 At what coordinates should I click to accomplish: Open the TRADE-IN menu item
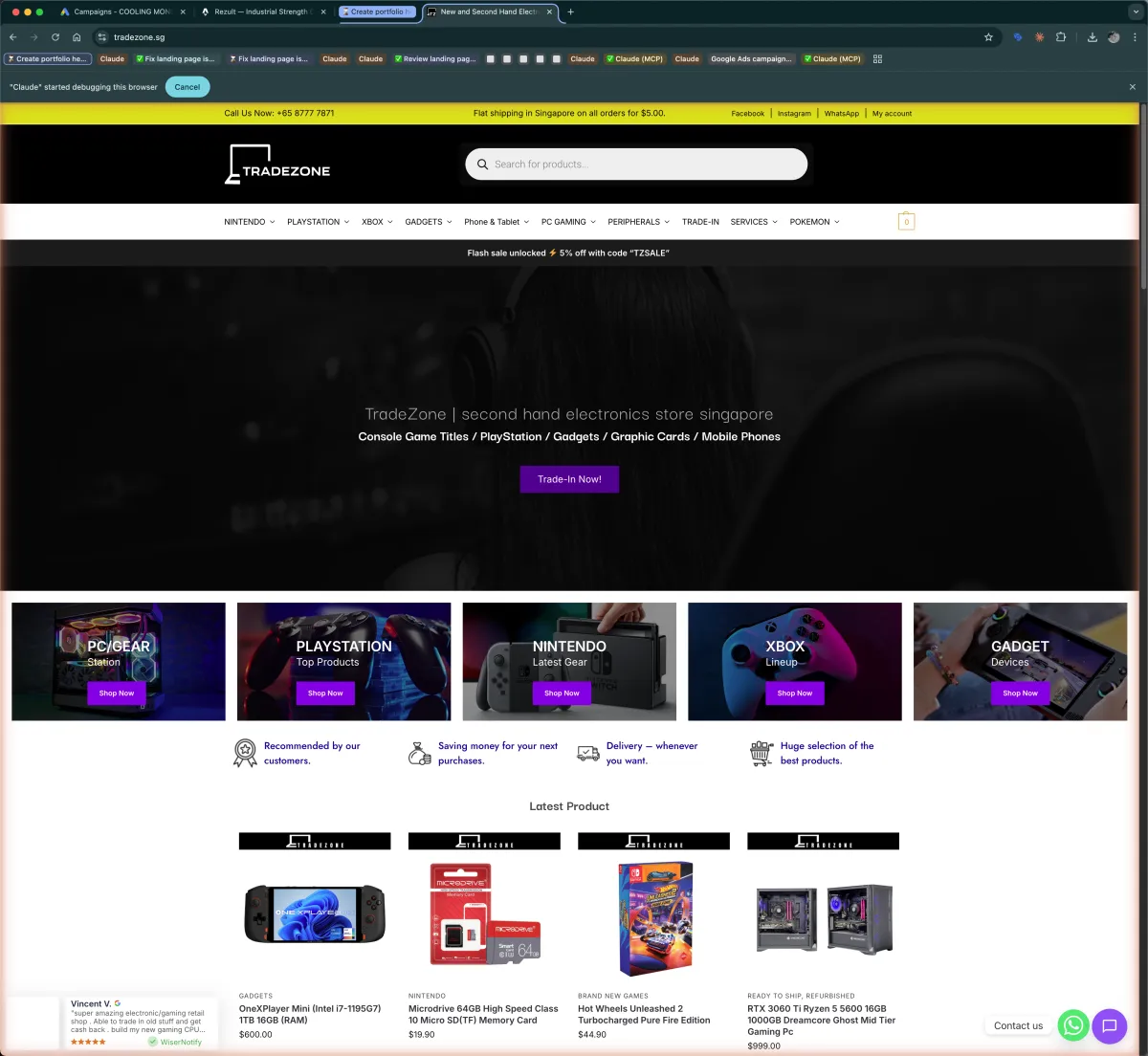pyautogui.click(x=700, y=222)
